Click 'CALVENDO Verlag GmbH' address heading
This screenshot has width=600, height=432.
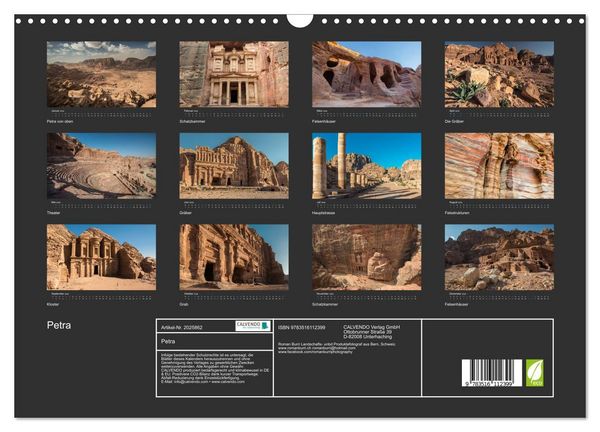372,327
